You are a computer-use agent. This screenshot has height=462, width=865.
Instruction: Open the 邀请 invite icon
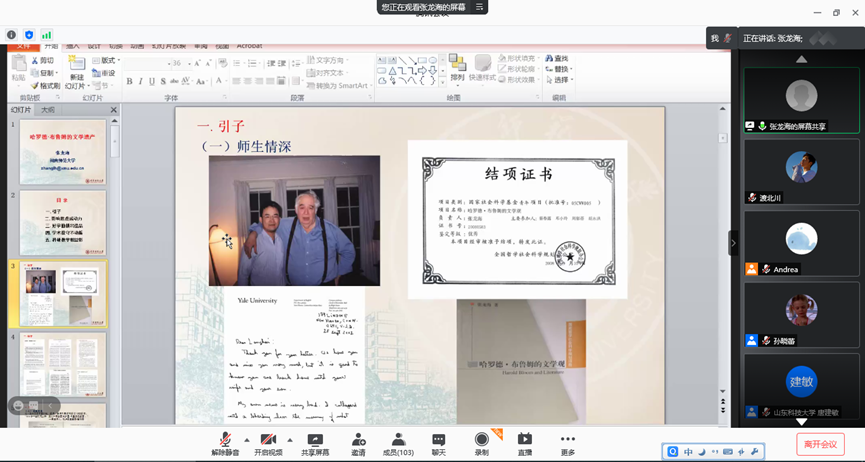point(358,443)
